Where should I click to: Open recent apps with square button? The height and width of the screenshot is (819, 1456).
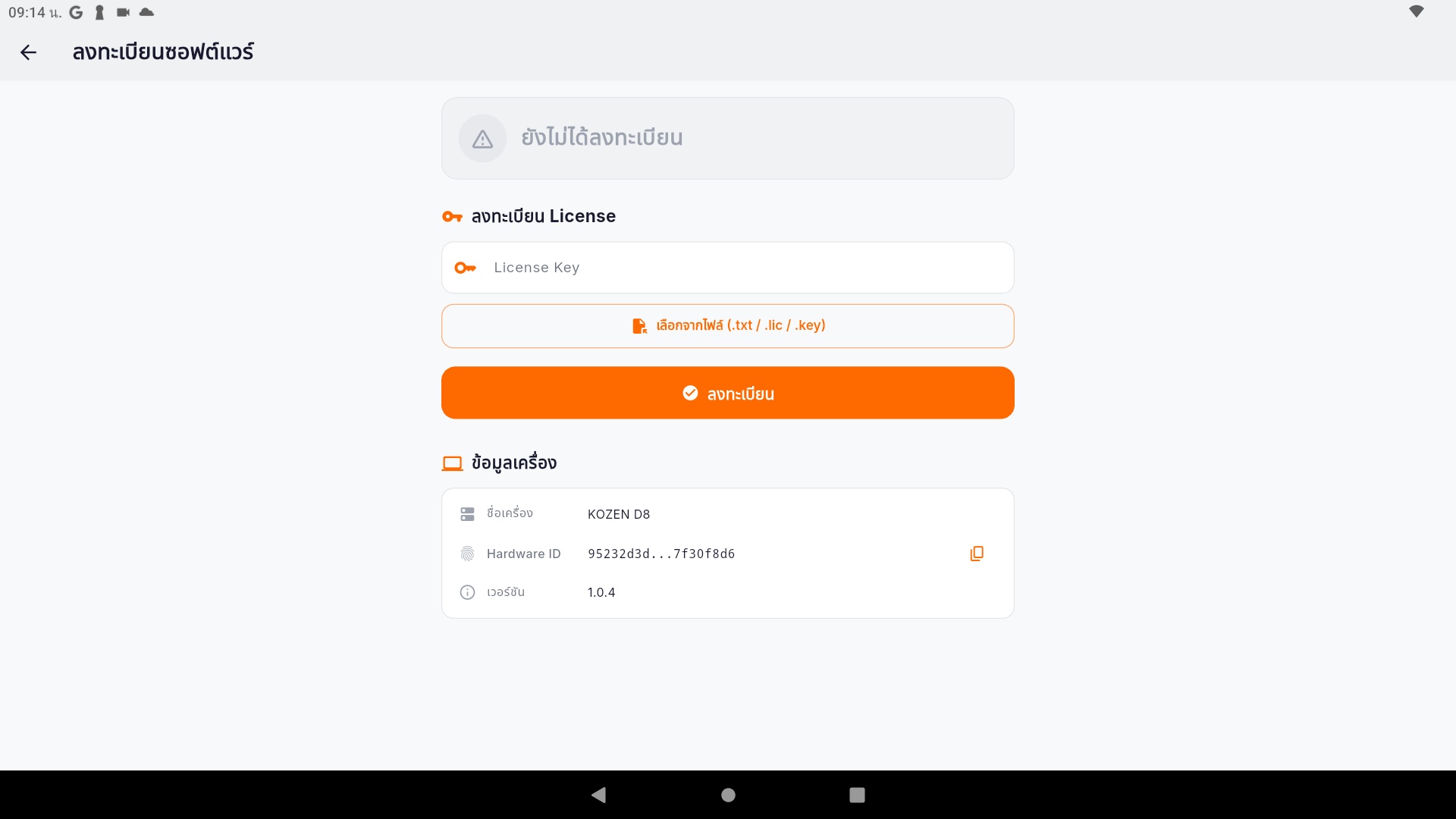click(857, 795)
